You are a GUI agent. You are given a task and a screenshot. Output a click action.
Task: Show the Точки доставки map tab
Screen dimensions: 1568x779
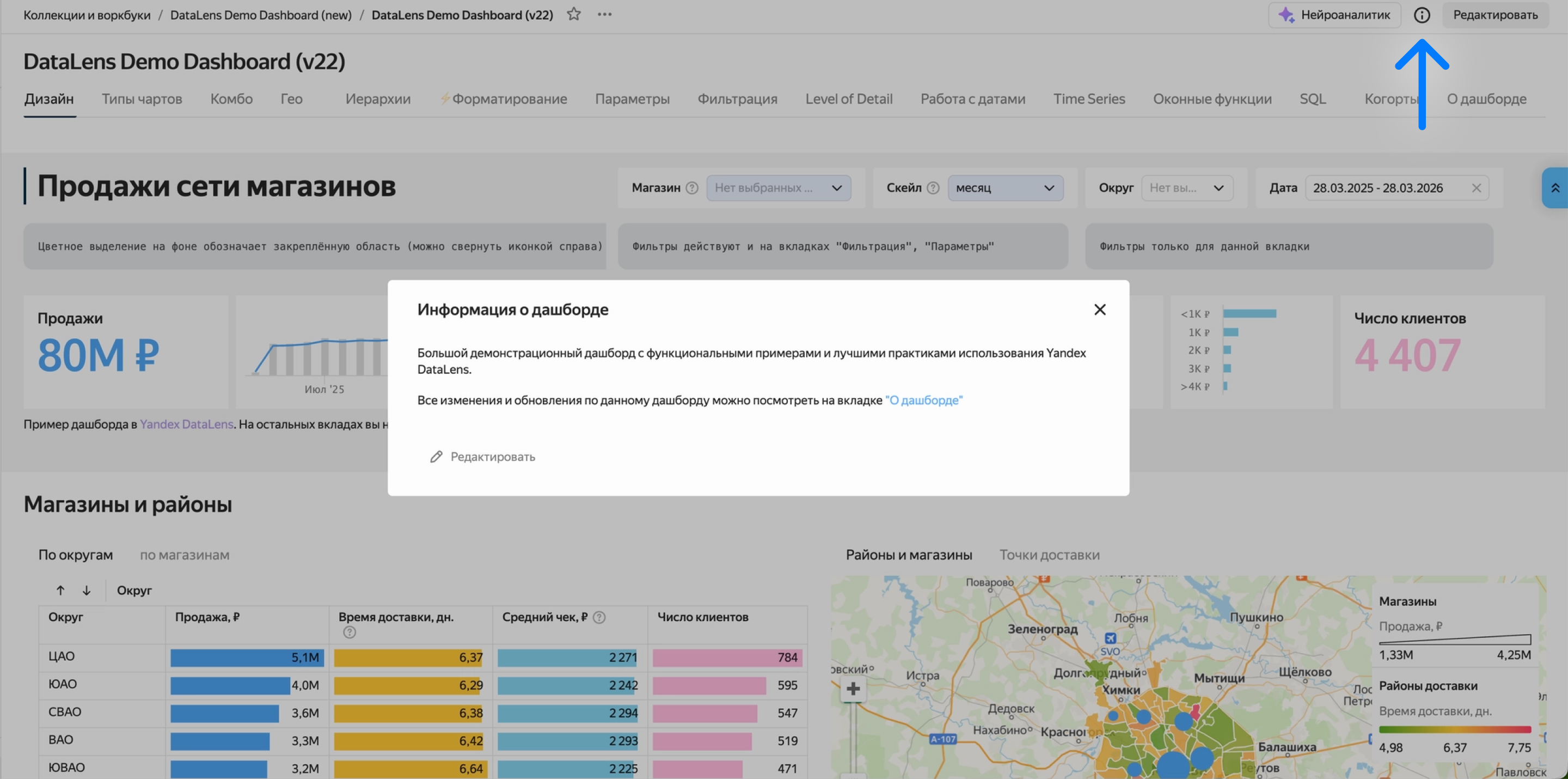click(1049, 555)
